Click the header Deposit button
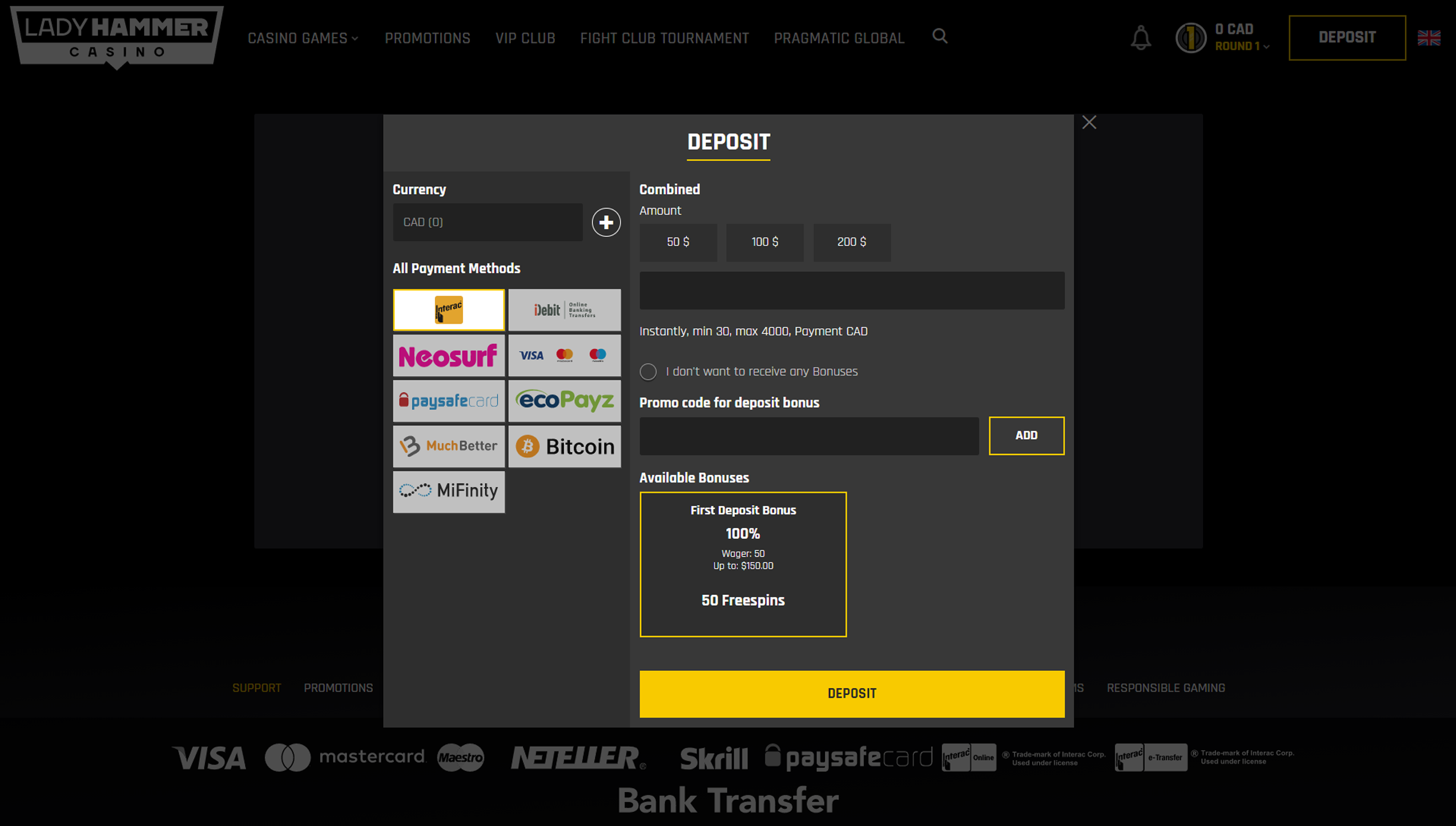This screenshot has height=826, width=1456. tap(1347, 38)
